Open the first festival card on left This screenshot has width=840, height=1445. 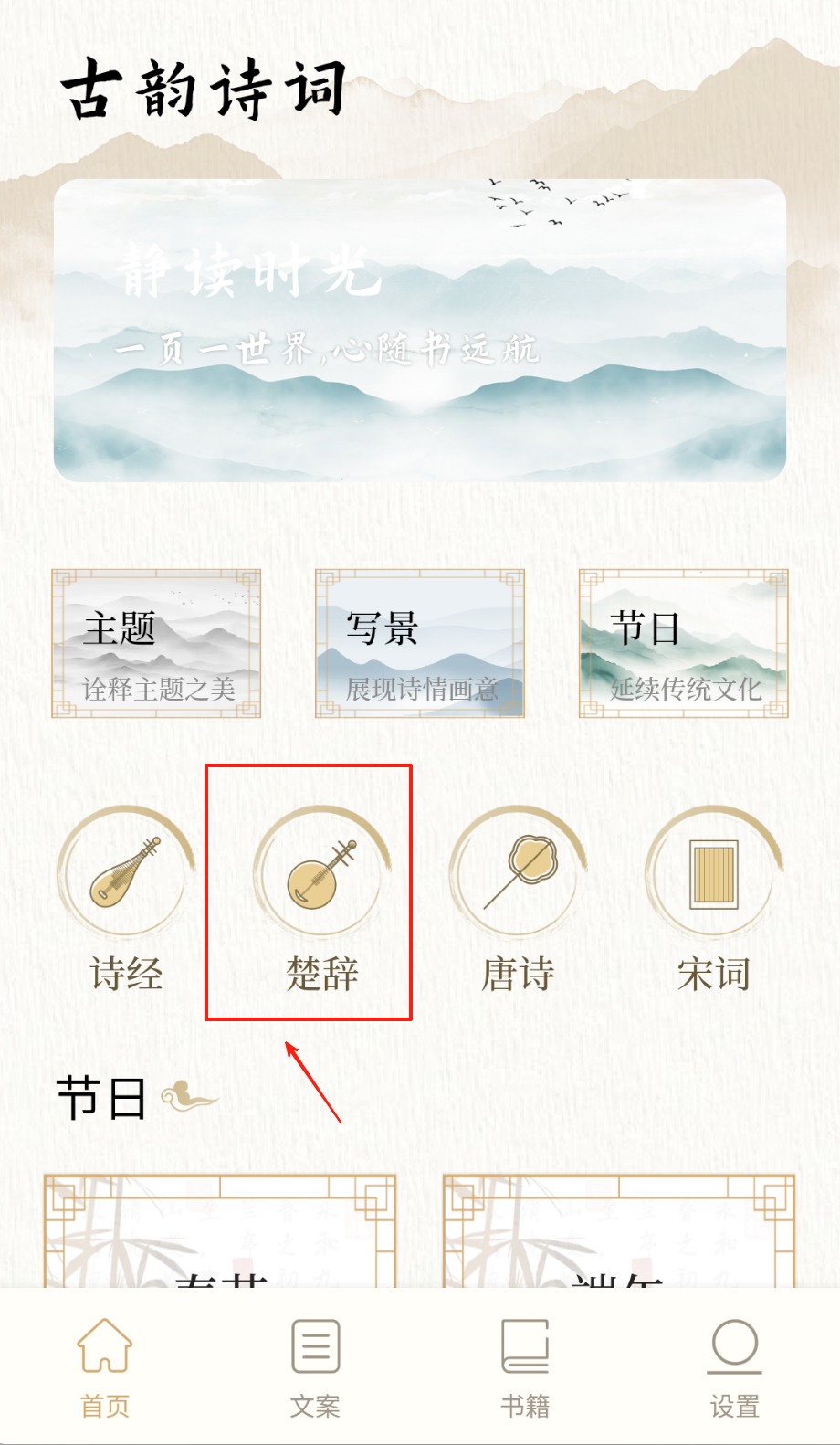click(220, 1231)
